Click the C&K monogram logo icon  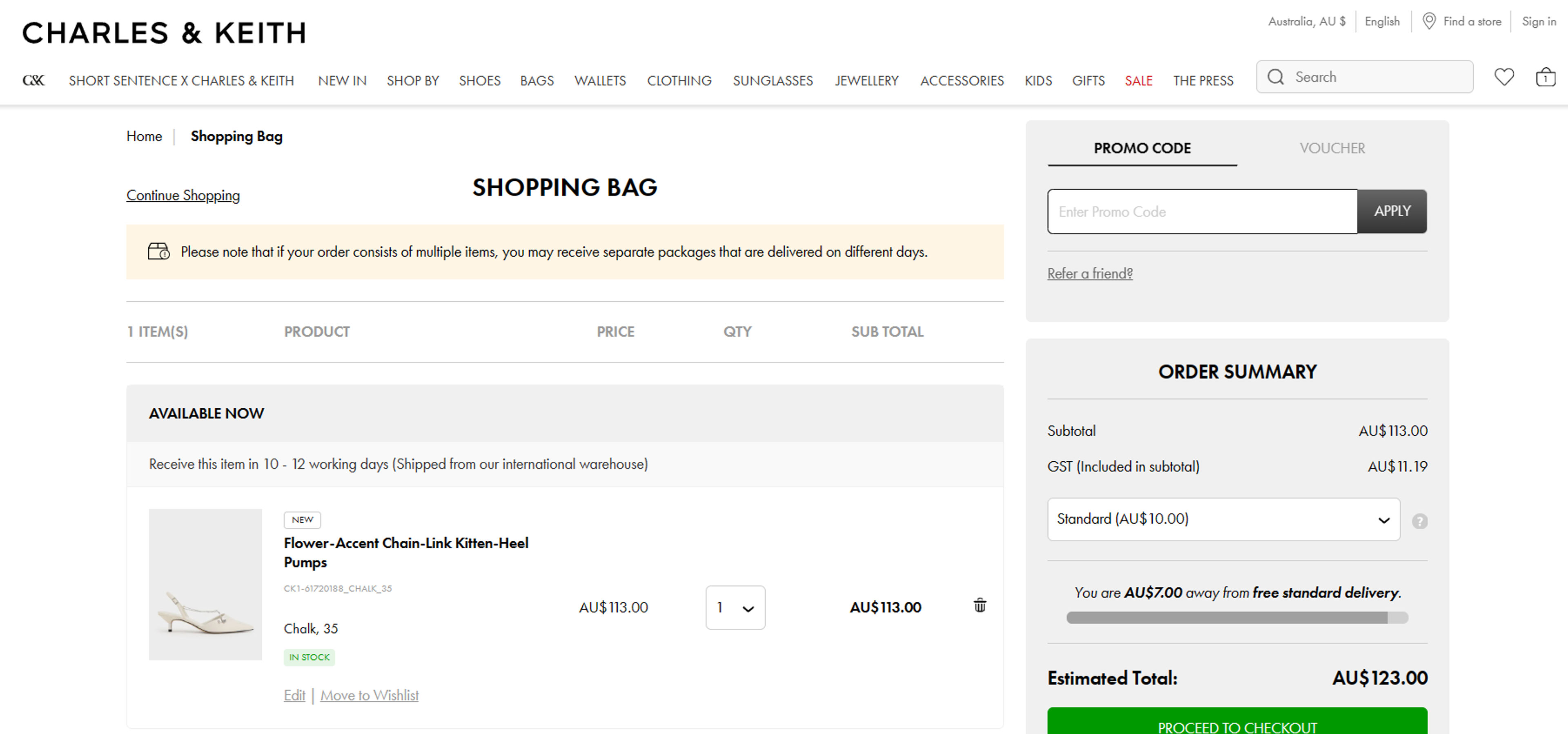coord(33,80)
